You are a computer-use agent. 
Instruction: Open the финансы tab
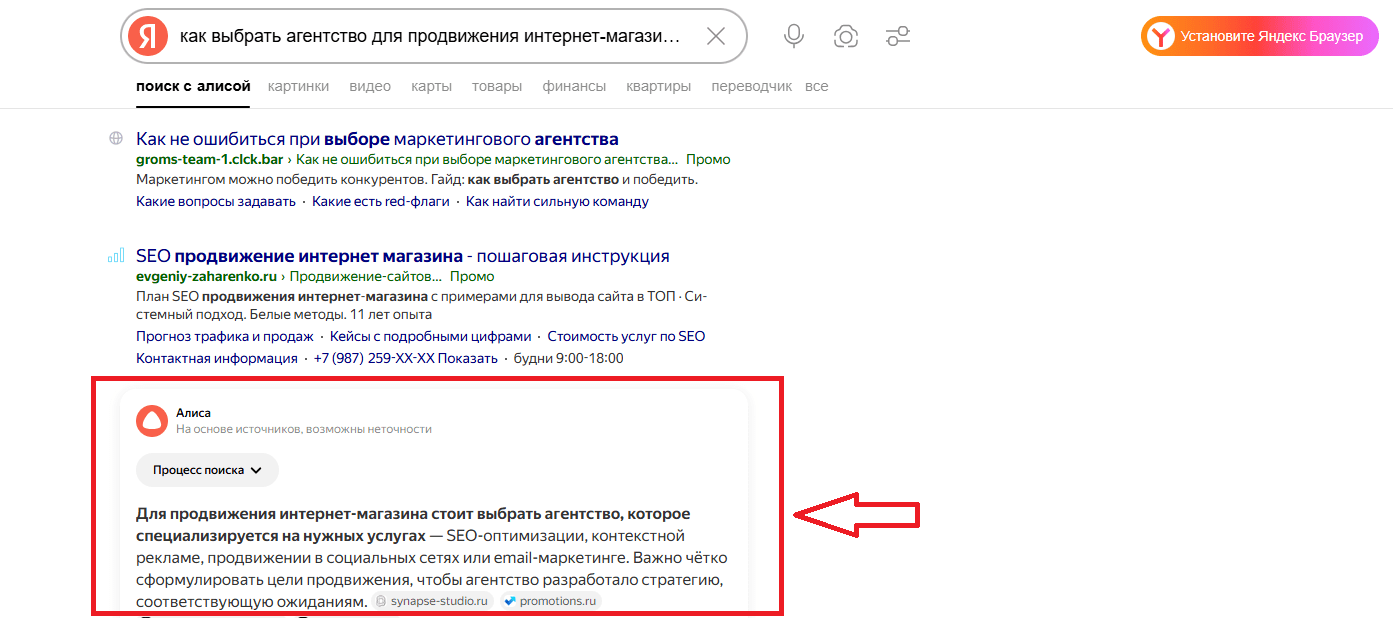tap(574, 86)
